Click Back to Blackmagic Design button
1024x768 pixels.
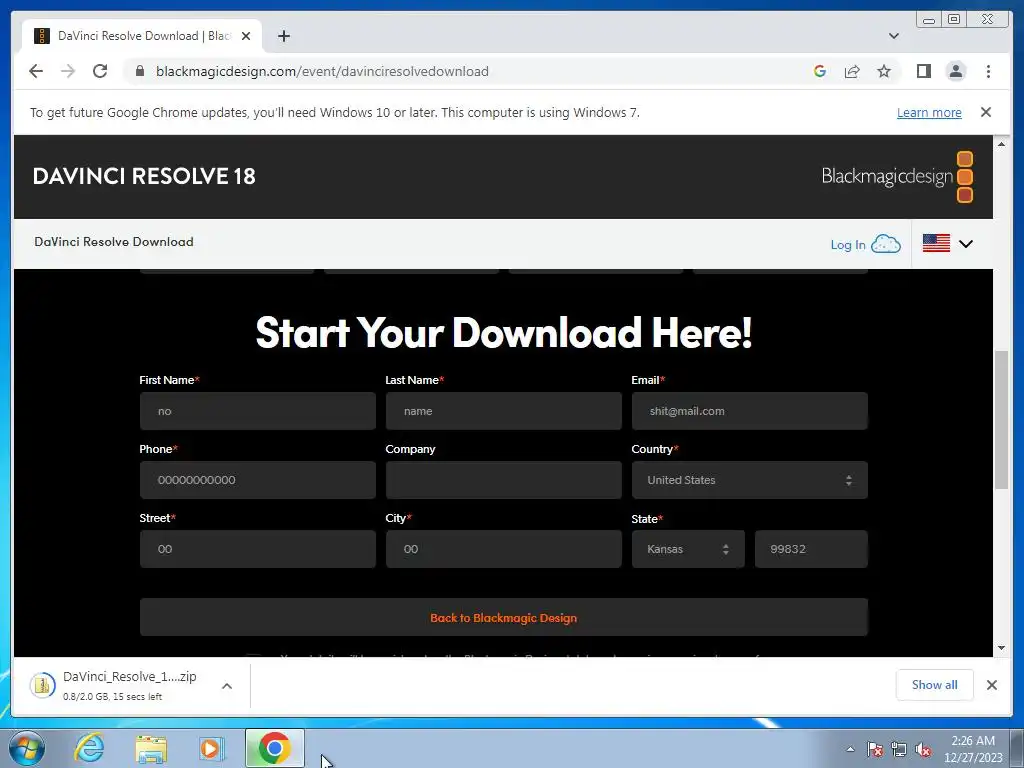tap(504, 618)
